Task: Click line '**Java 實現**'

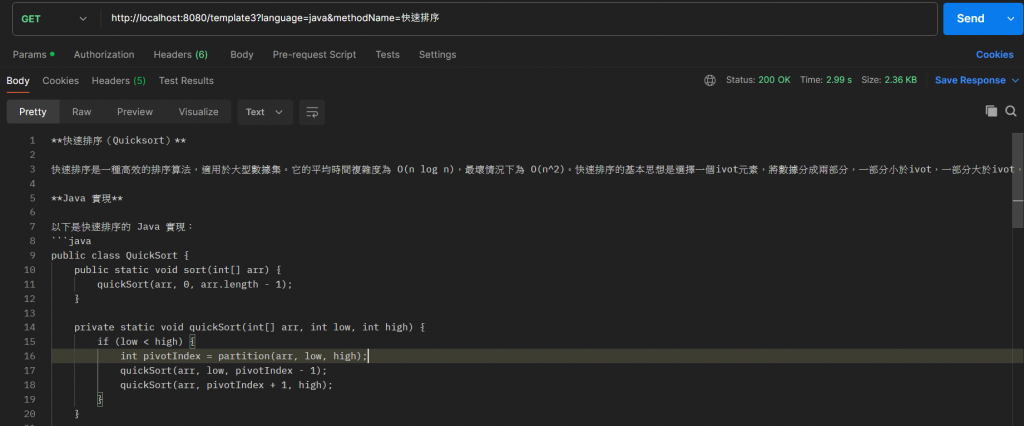Action: coord(87,198)
